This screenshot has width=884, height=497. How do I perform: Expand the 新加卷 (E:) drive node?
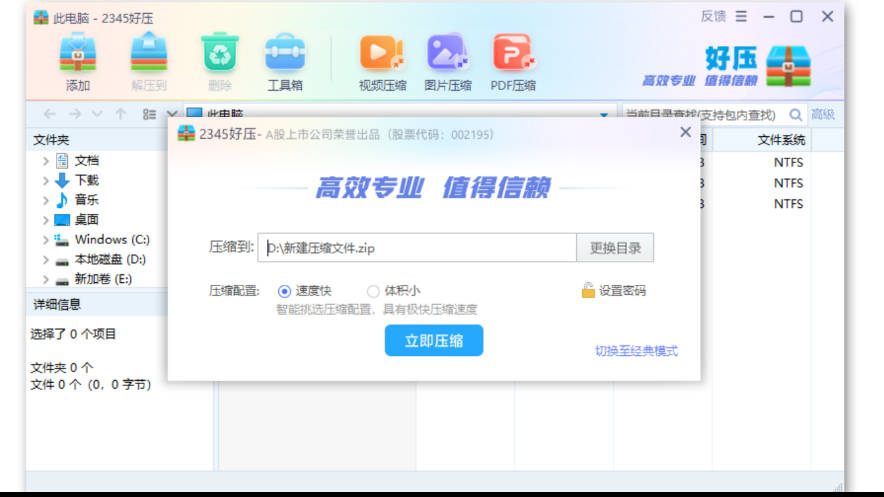point(46,279)
